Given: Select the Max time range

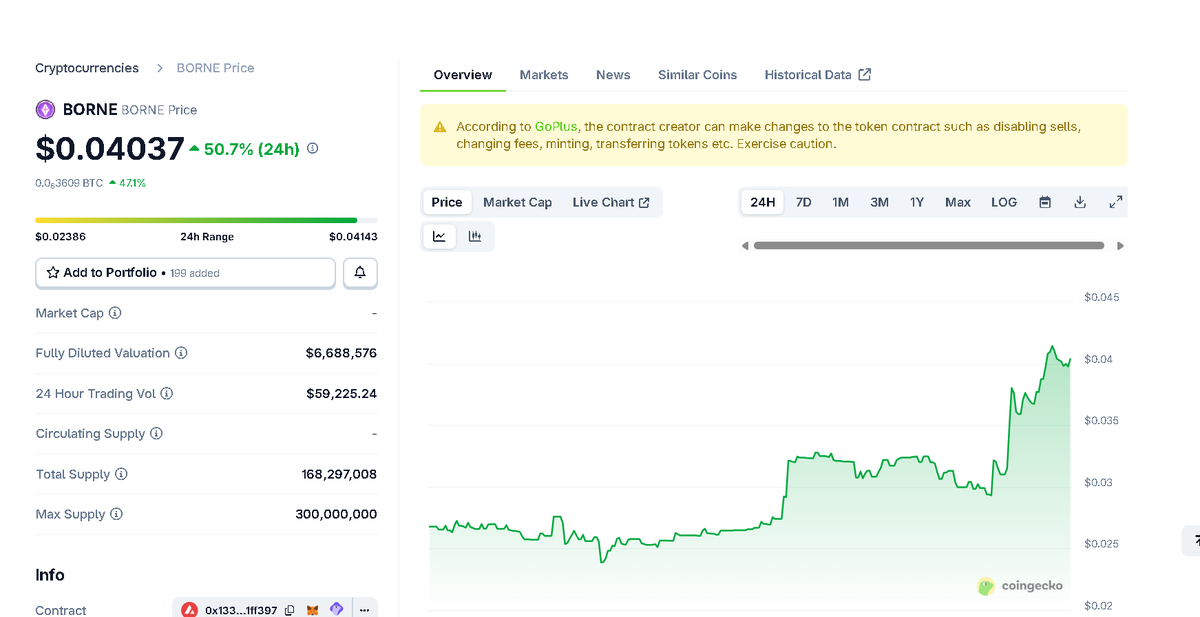Looking at the screenshot, I should click(958, 202).
